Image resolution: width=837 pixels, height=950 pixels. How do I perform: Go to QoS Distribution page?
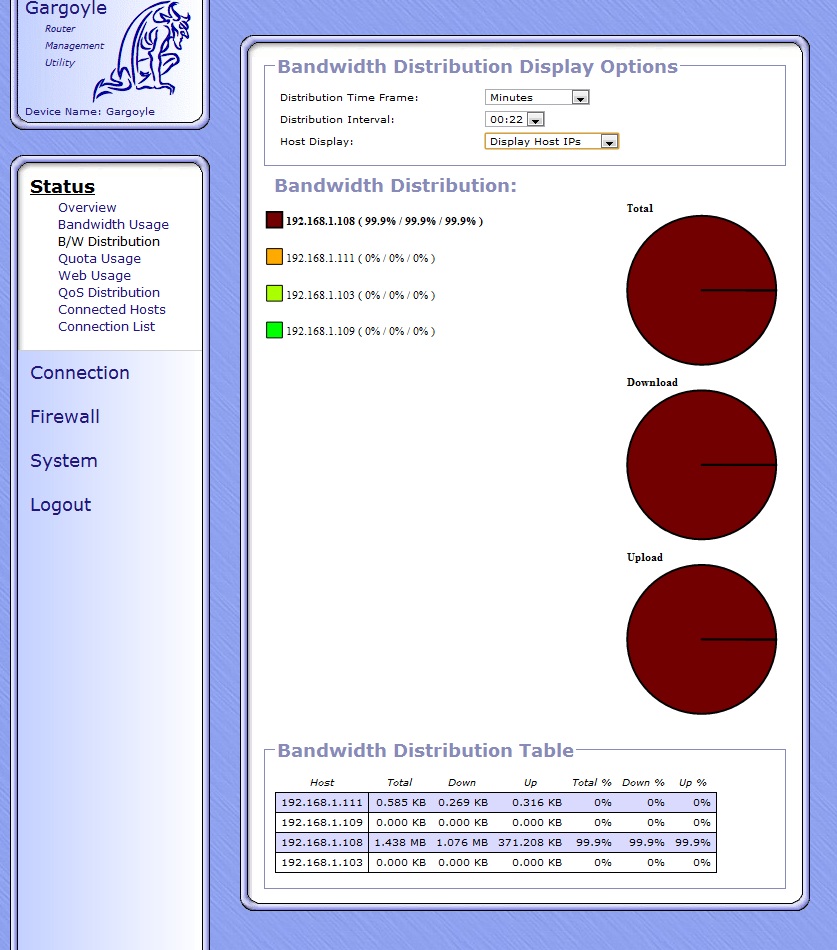(109, 292)
